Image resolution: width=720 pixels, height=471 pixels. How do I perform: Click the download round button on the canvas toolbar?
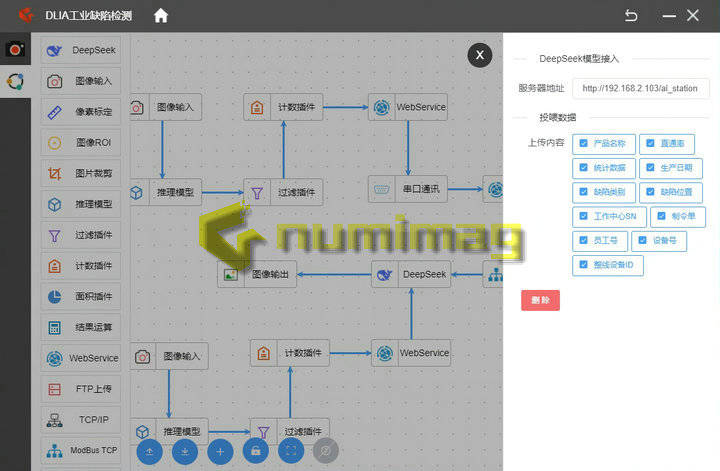tap(185, 451)
